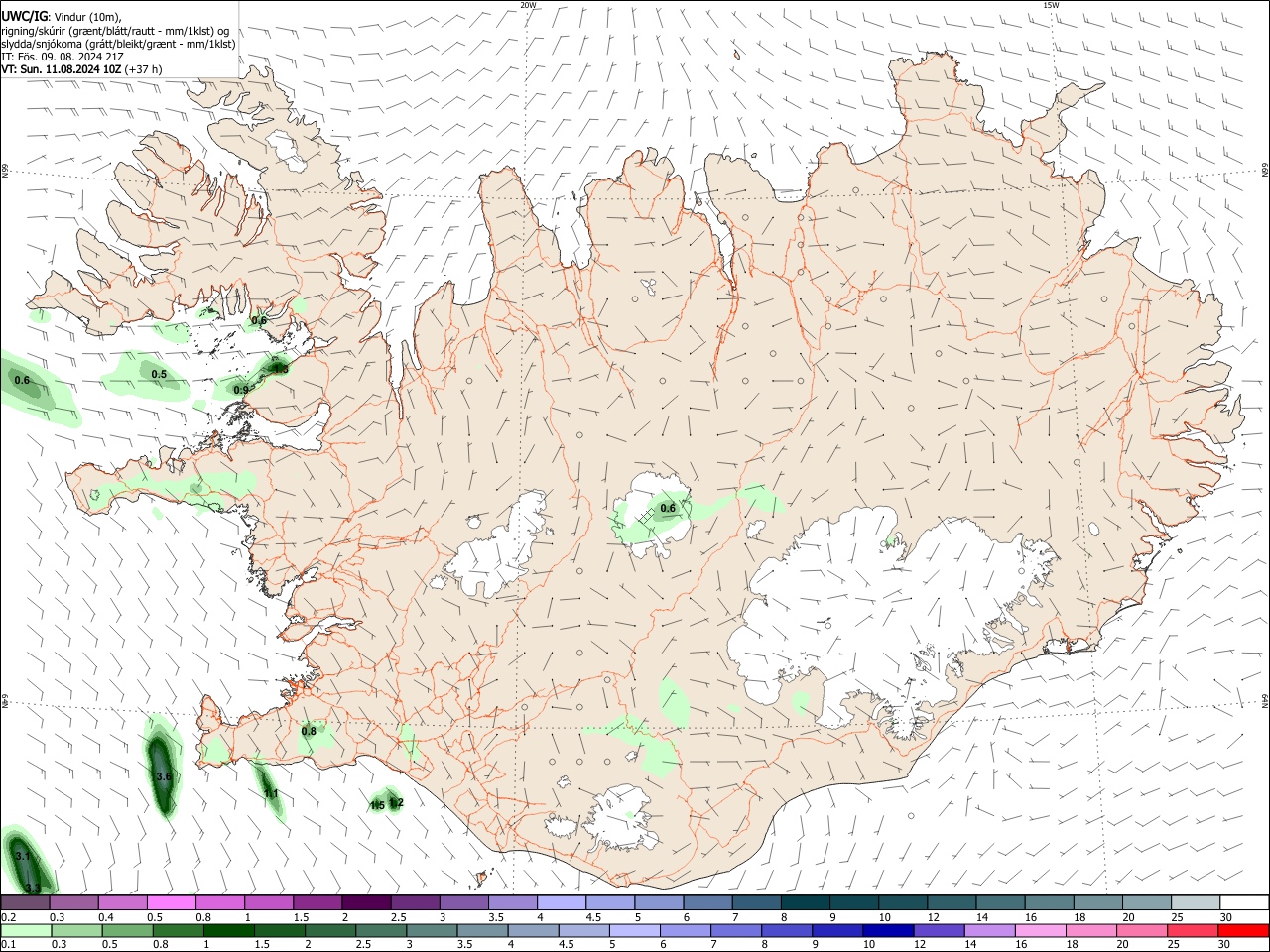Click the lightest green swatch at 0.1
Viewport: 1270px width, 952px height.
click(x=26, y=930)
